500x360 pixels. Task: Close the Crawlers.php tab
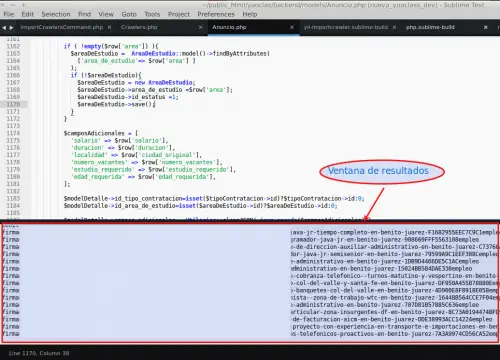coord(201,27)
